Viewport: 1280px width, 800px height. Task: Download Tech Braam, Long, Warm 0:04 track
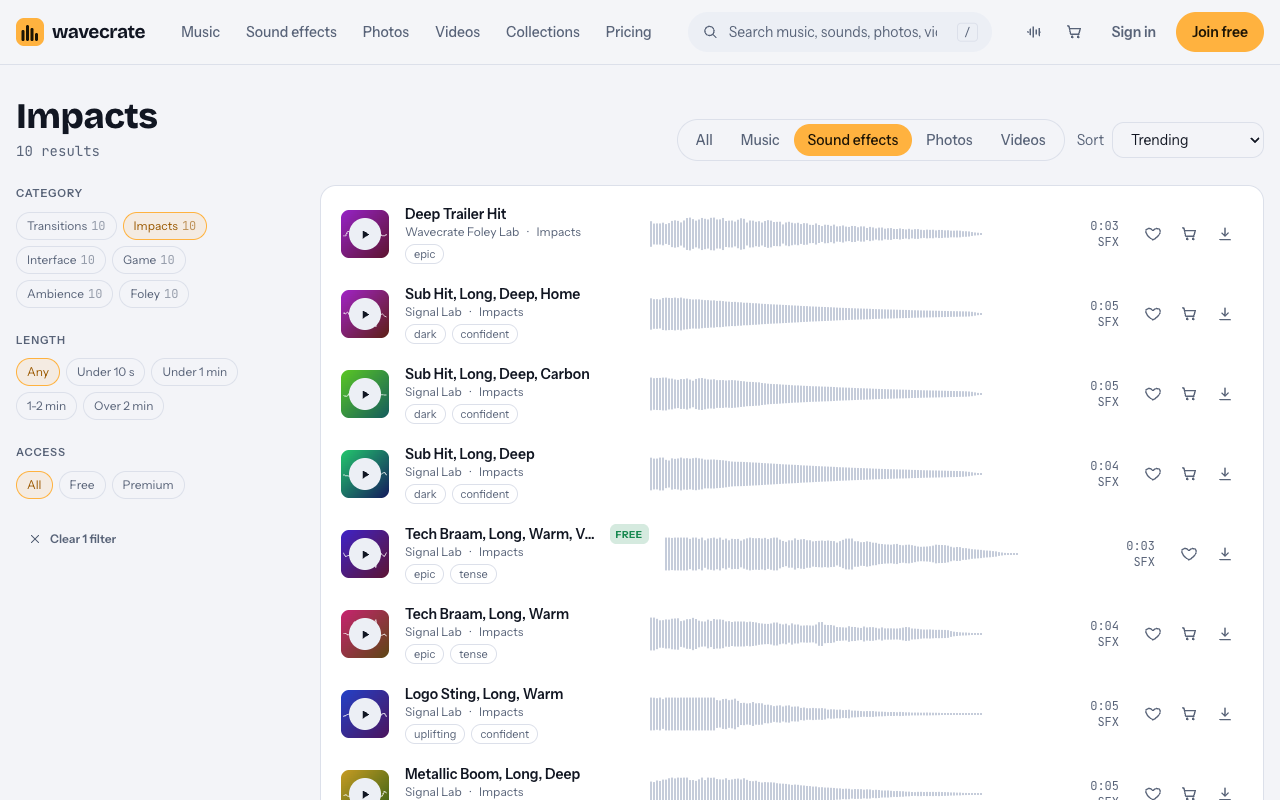pos(1225,634)
